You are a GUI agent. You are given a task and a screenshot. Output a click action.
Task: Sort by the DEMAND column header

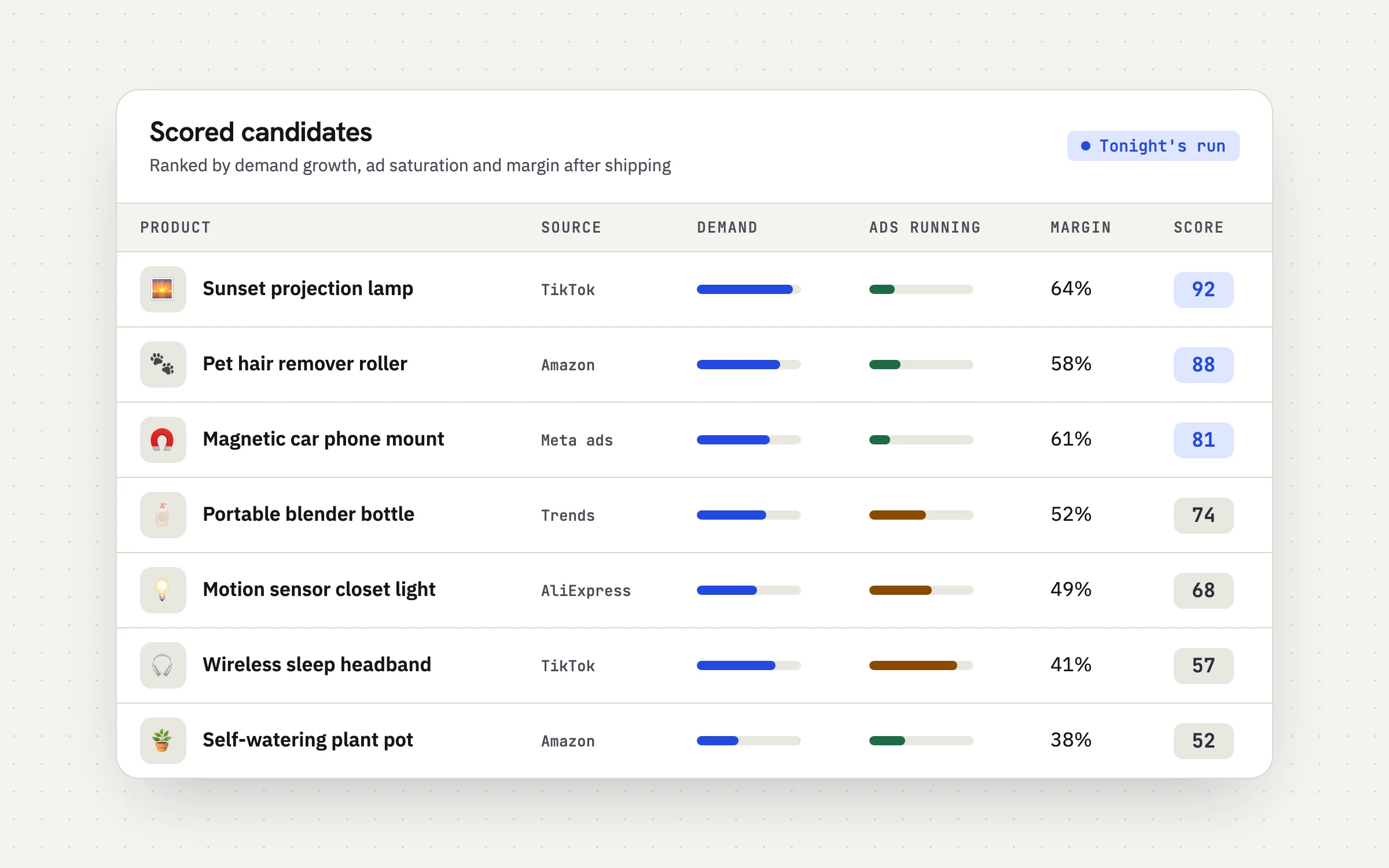[x=727, y=227]
